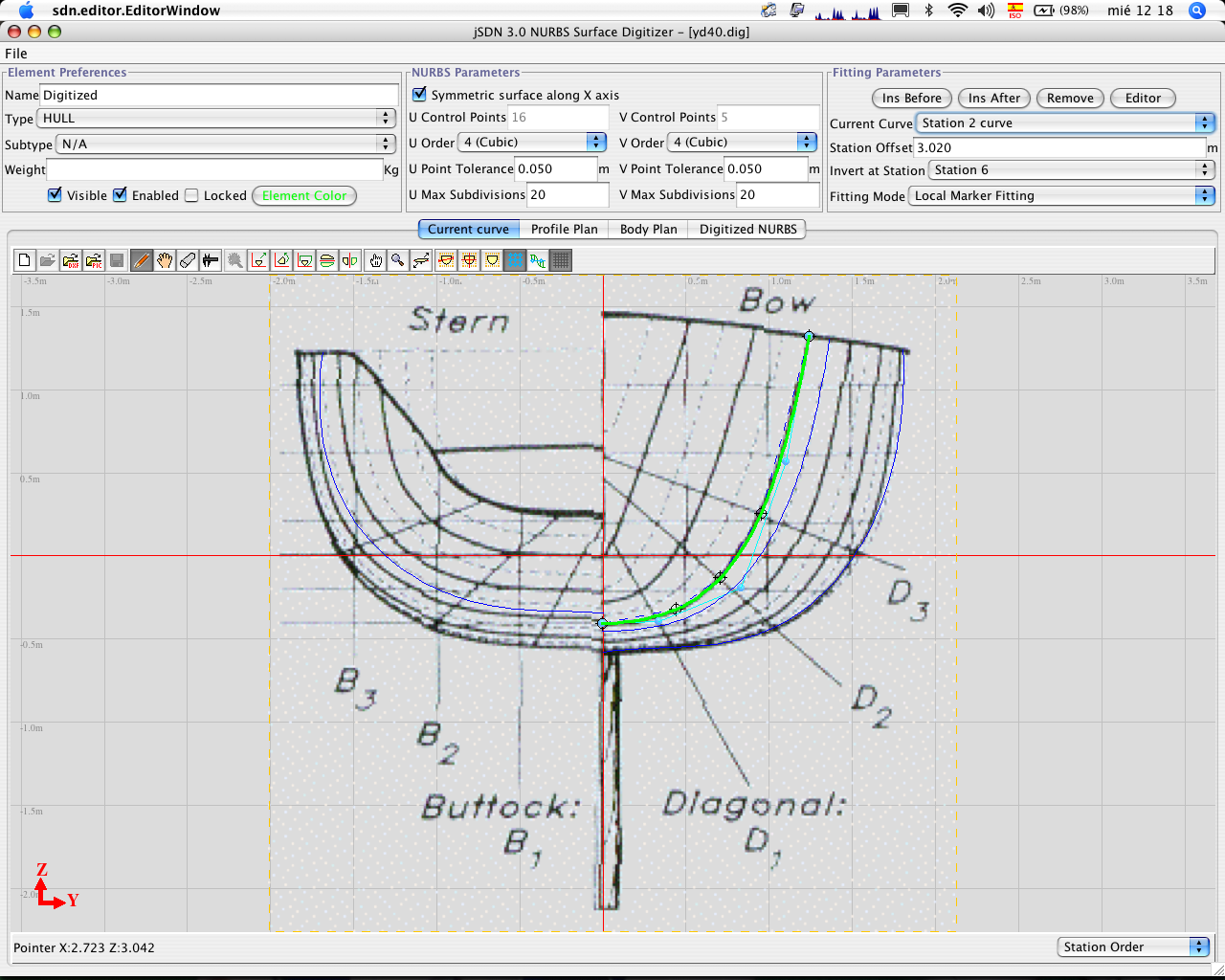Click the diagonal measure-distance arrow icon
1225x980 pixels.
tap(421, 260)
